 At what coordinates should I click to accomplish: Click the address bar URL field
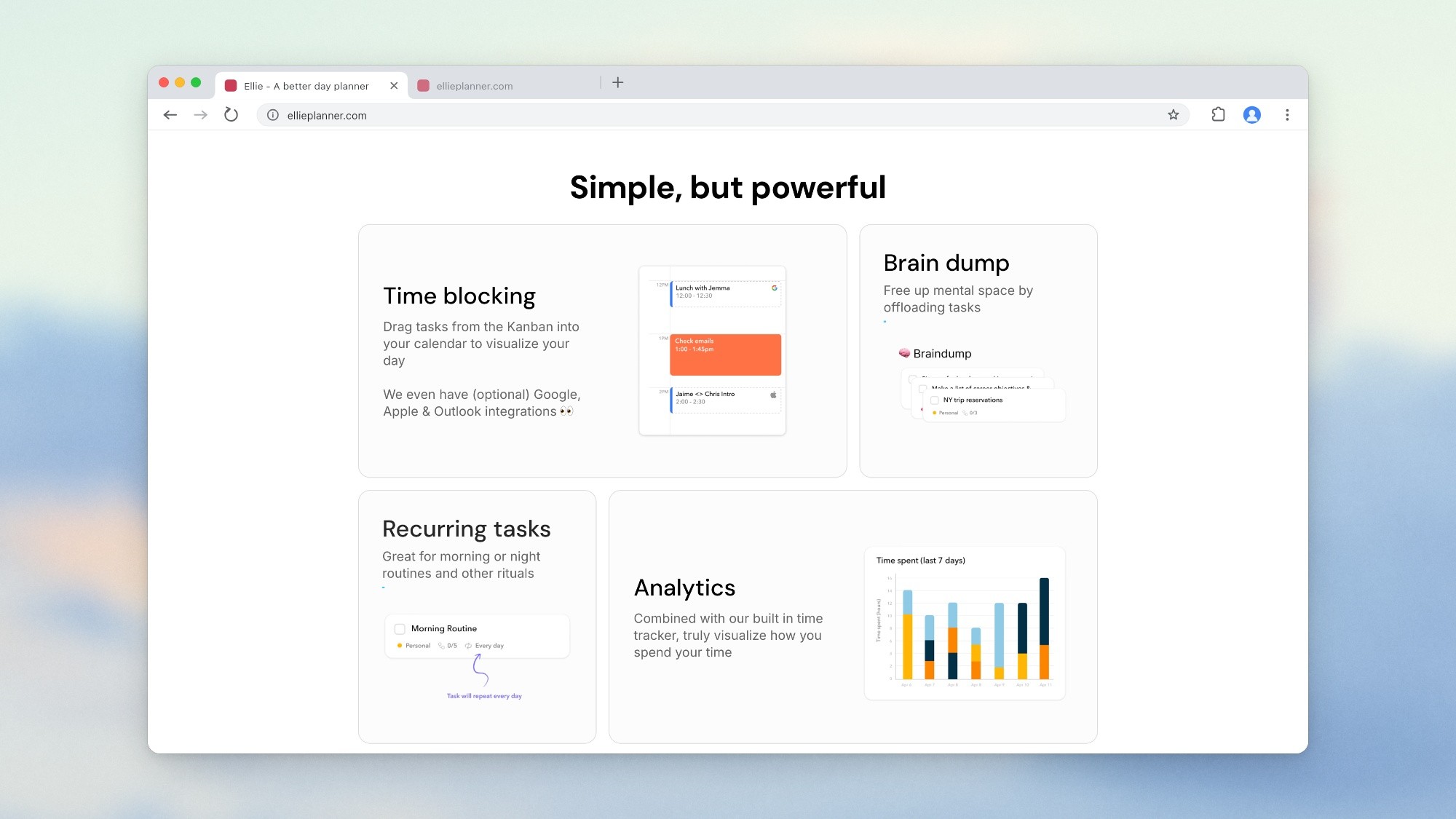click(x=722, y=115)
